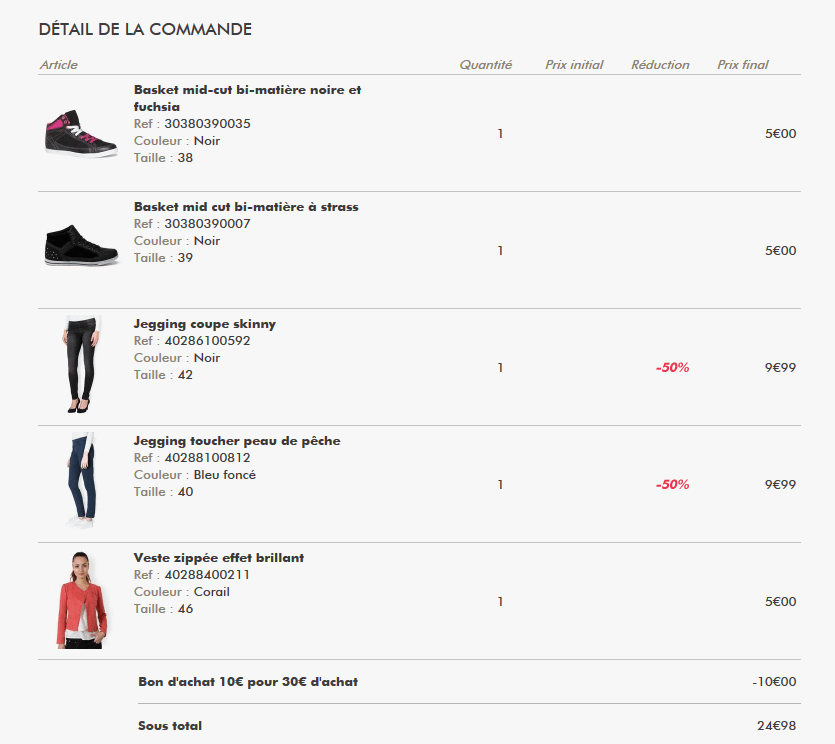Click reference number 30380390035
Image resolution: width=835 pixels, height=744 pixels.
coord(207,124)
